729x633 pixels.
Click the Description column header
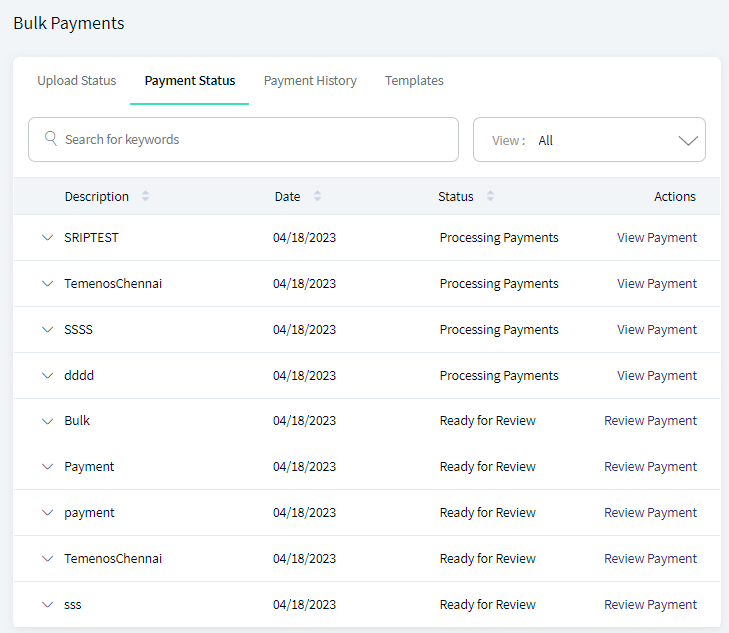pyautogui.click(x=97, y=197)
